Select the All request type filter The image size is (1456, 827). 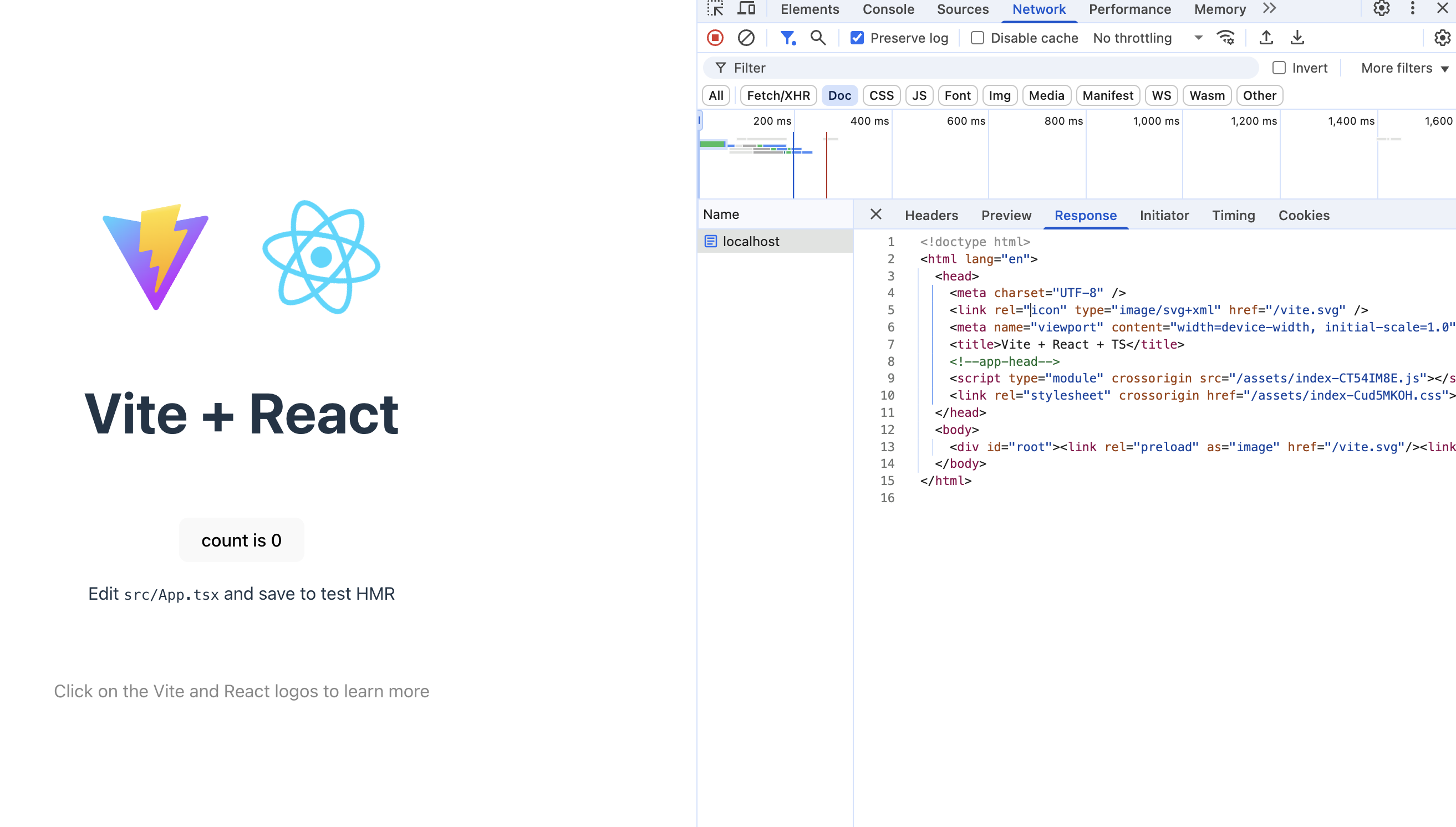(716, 95)
